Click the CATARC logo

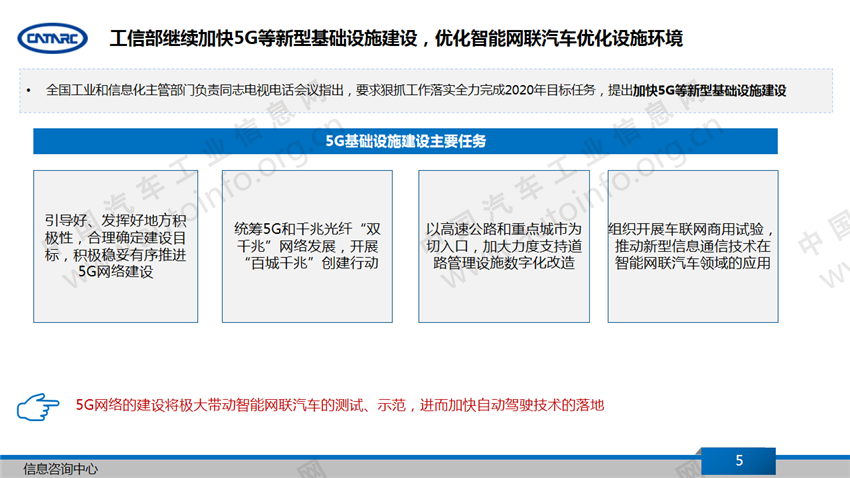tap(53, 38)
